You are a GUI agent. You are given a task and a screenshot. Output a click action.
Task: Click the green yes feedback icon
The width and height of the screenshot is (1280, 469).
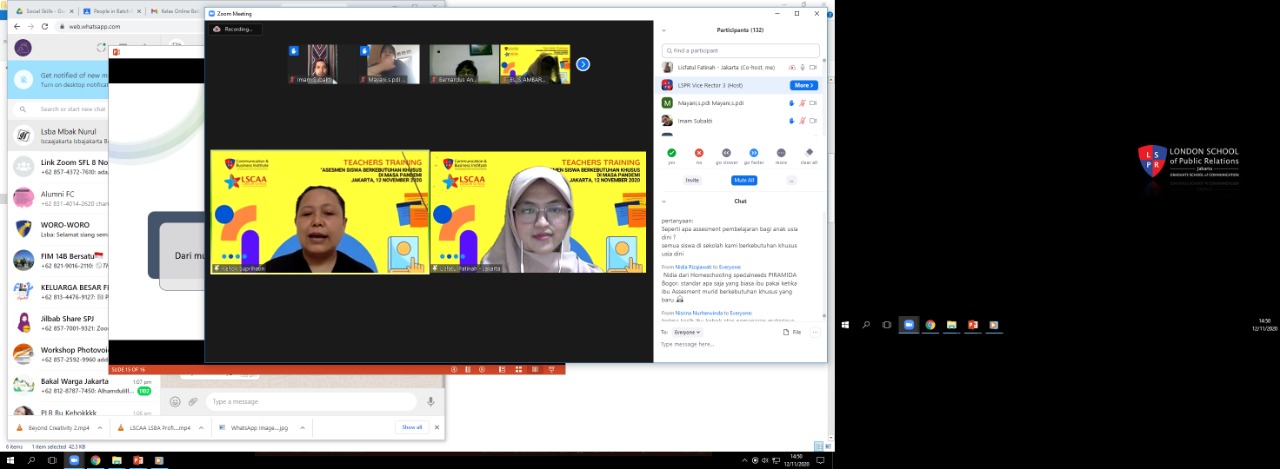click(671, 153)
